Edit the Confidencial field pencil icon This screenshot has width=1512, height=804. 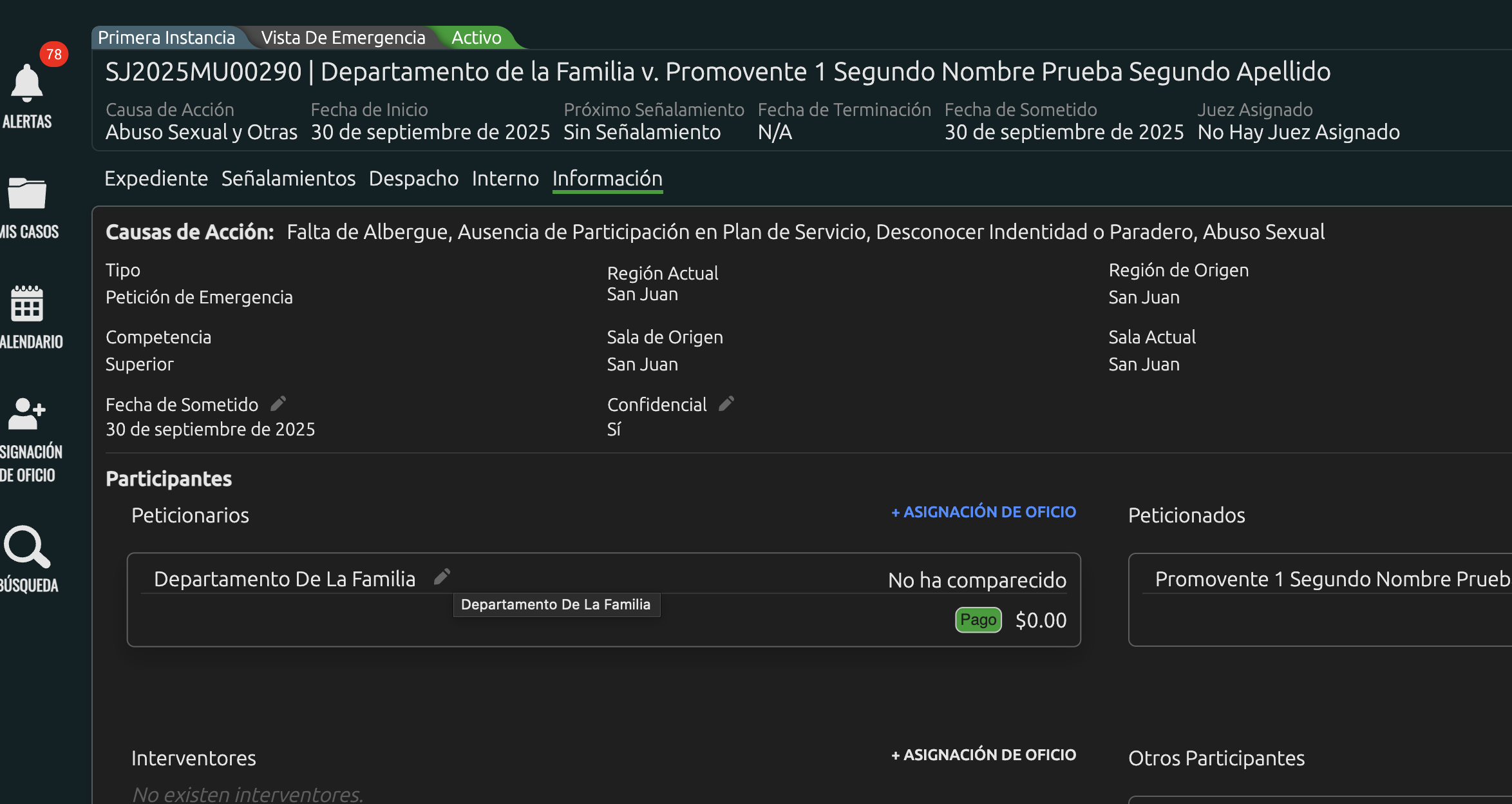(x=726, y=404)
